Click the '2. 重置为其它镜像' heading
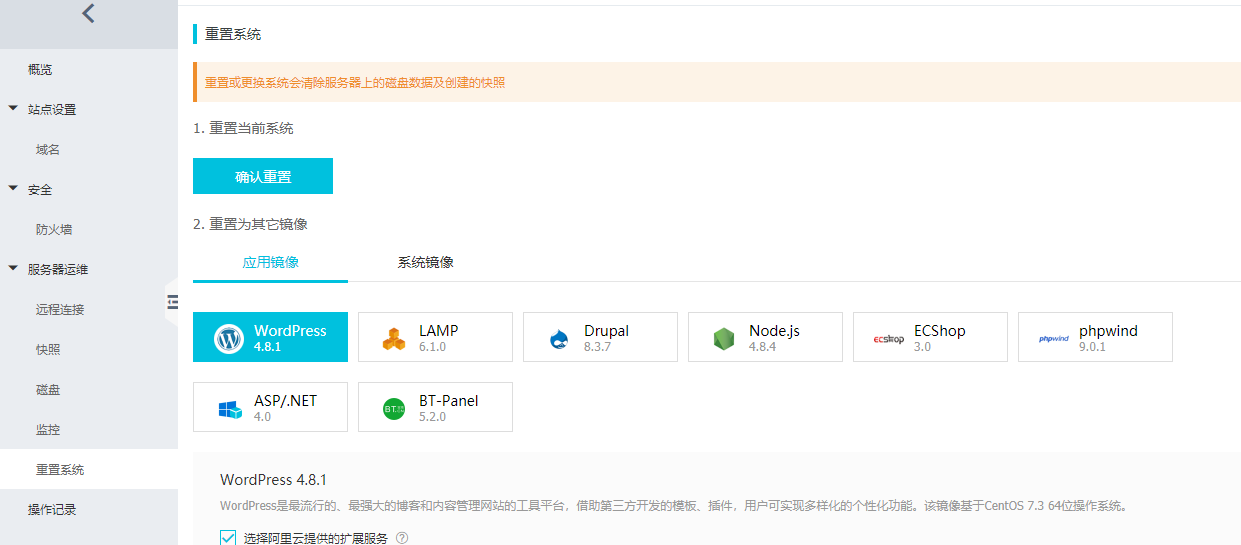The width and height of the screenshot is (1241, 545). [x=250, y=224]
